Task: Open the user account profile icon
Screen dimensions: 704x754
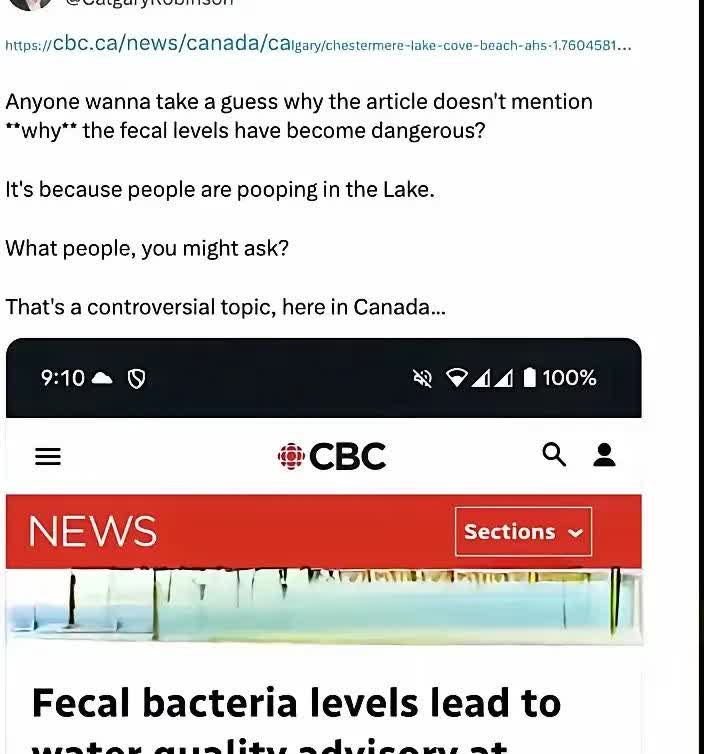Action: (604, 455)
